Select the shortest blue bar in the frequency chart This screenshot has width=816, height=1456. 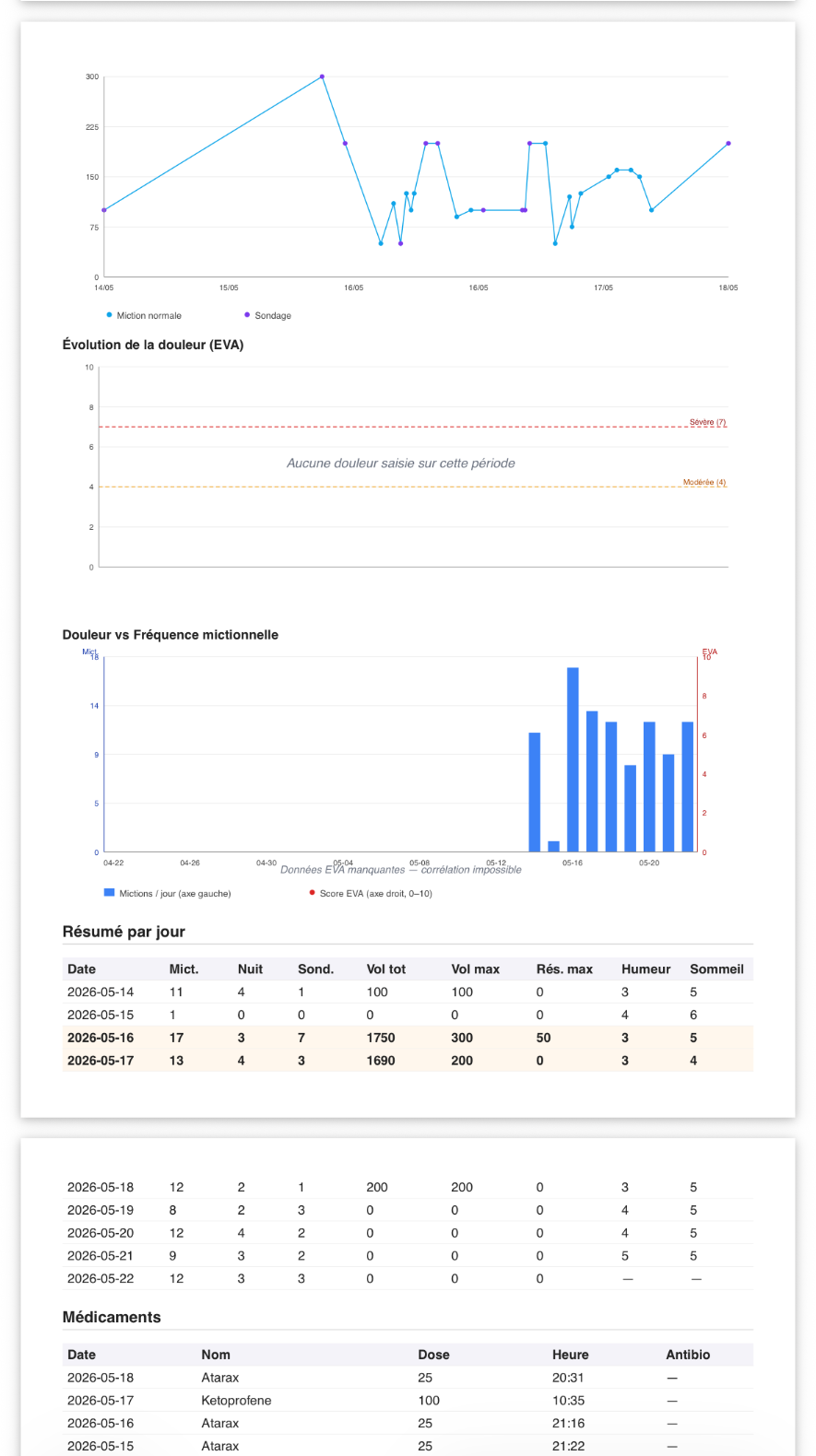553,846
